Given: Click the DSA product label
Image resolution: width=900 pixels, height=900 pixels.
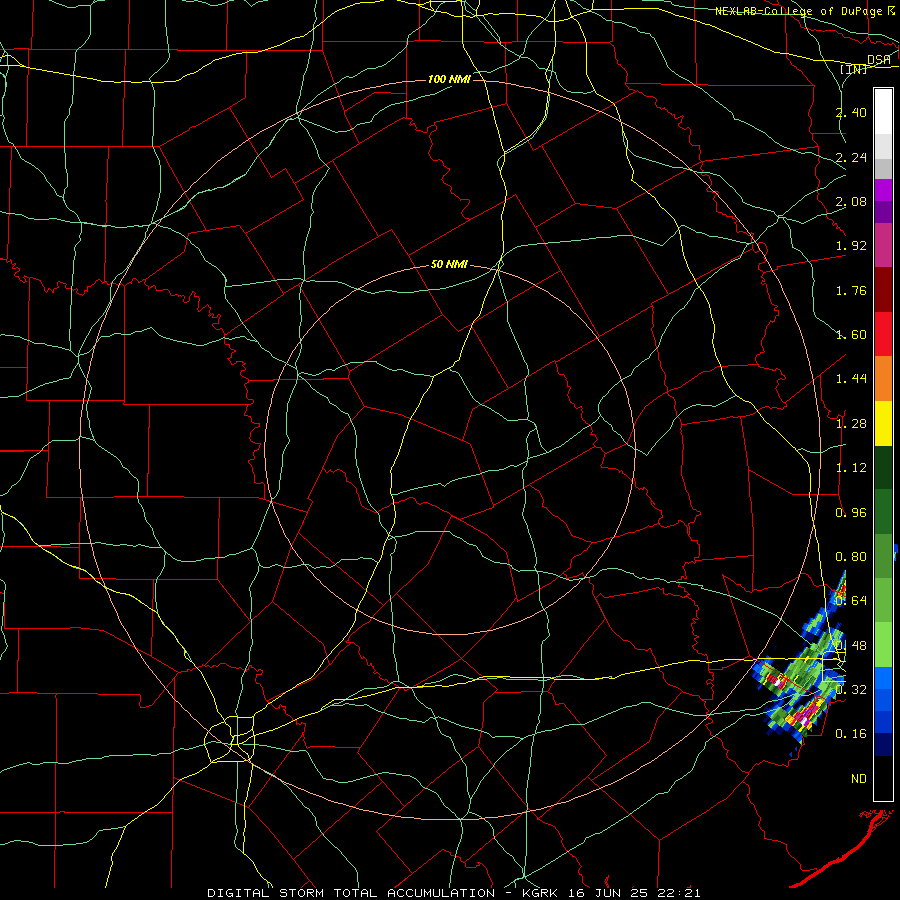Looking at the screenshot, I should (879, 59).
